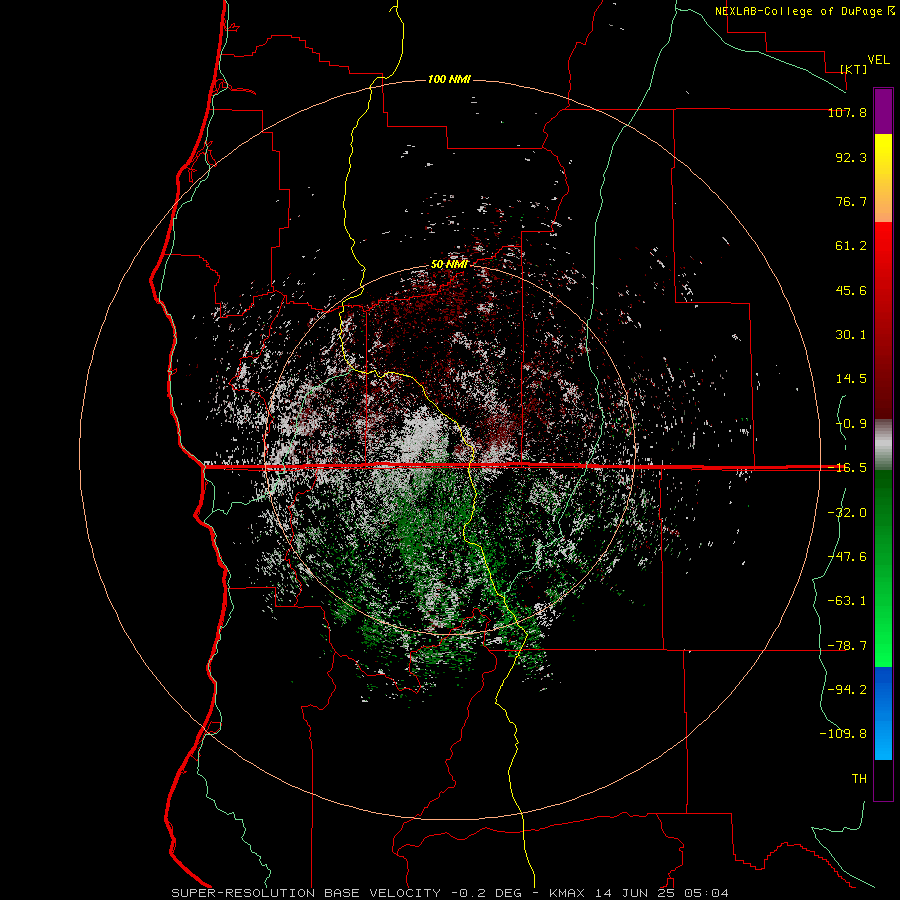Click the 45.6 velocity scale value
900x900 pixels.
[851, 290]
